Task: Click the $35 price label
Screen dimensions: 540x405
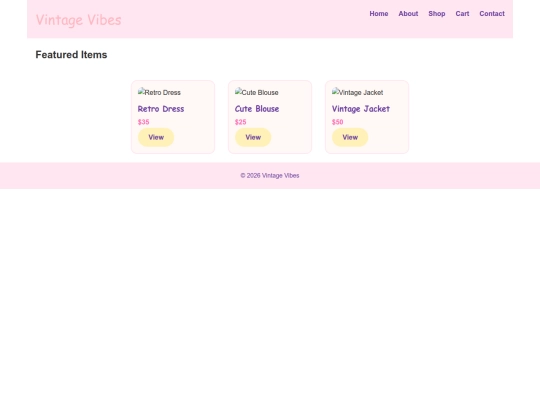Action: click(143, 122)
